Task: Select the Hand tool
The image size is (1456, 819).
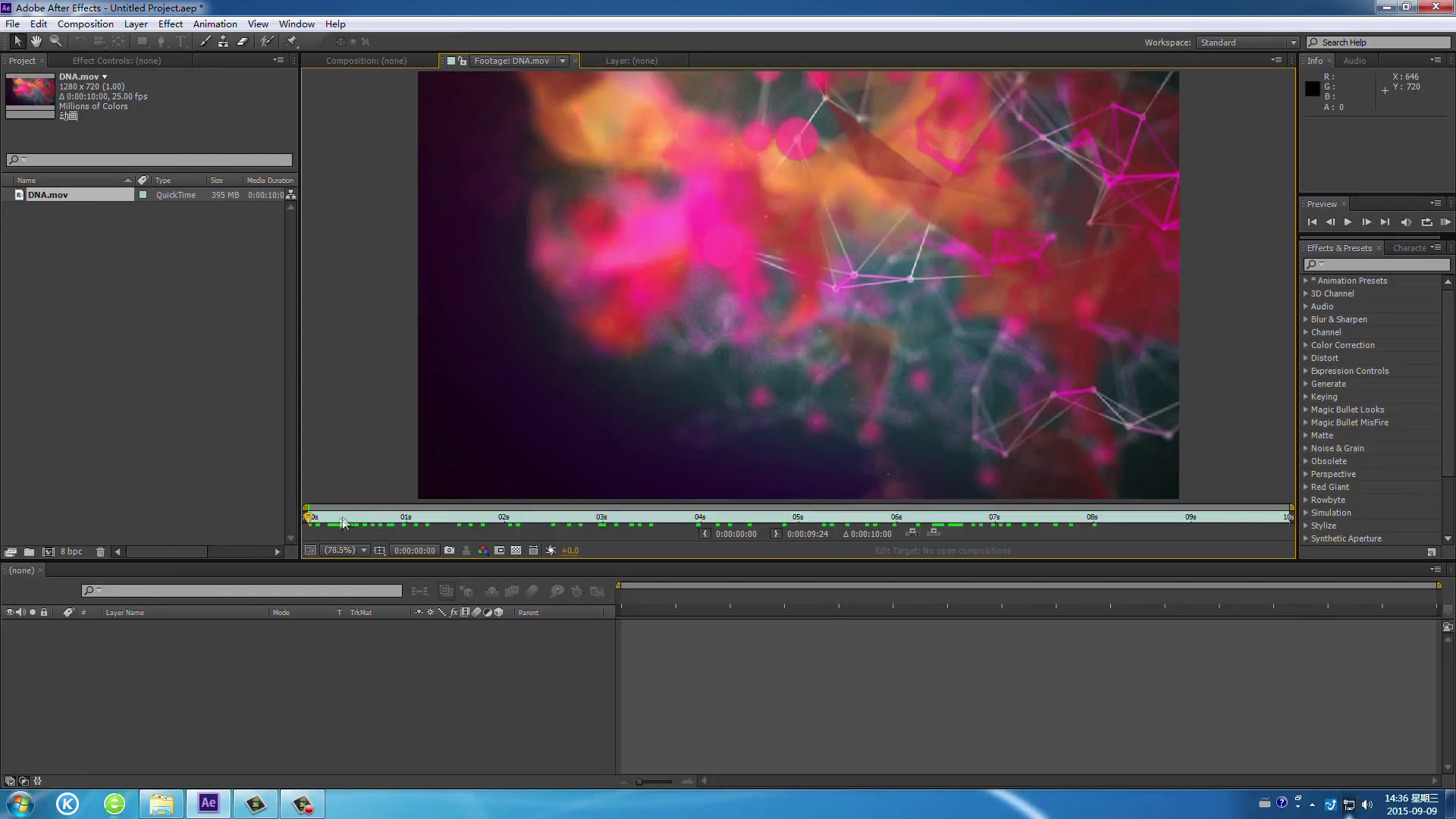Action: (36, 42)
